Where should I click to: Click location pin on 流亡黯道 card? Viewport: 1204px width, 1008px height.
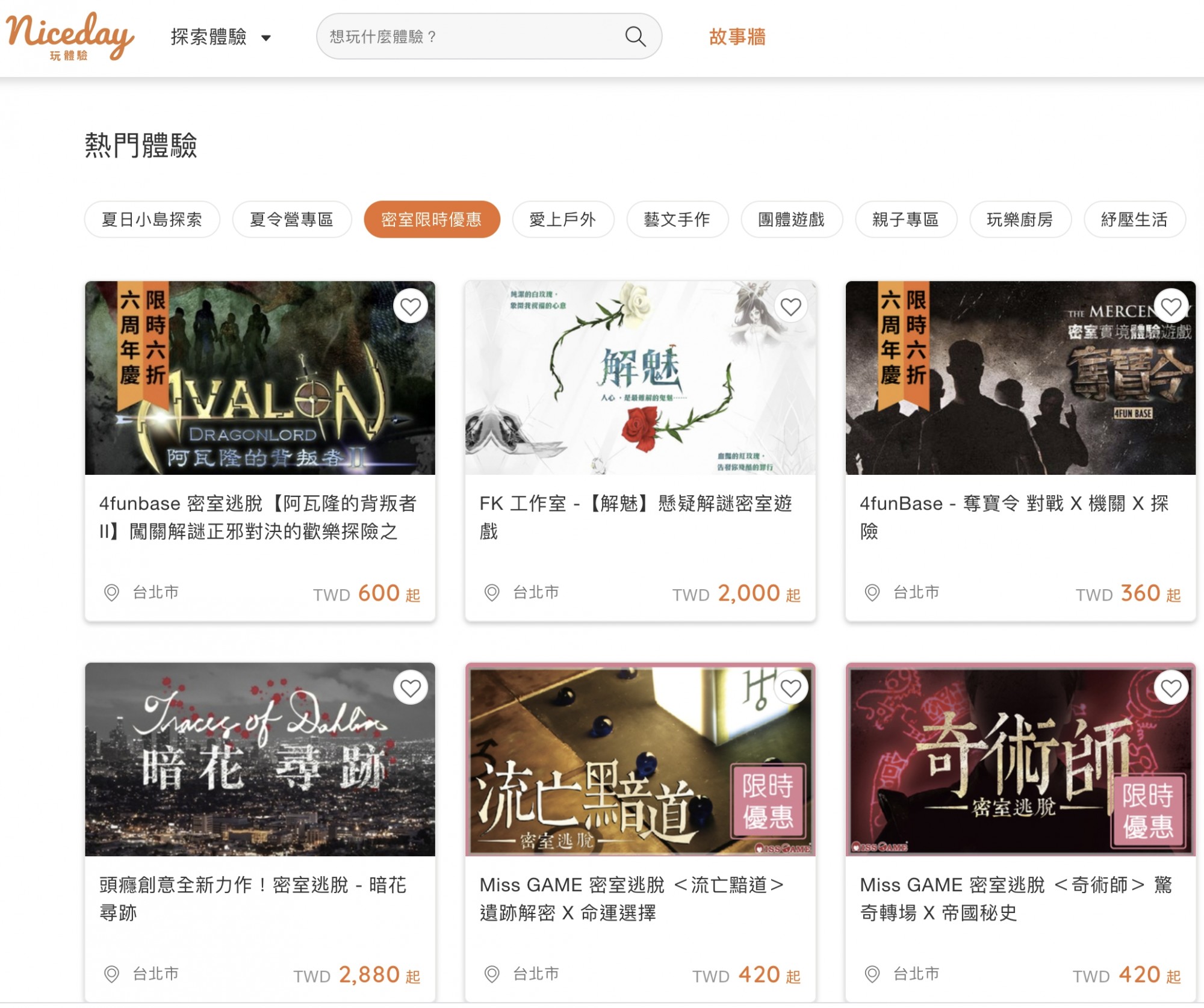[x=492, y=974]
